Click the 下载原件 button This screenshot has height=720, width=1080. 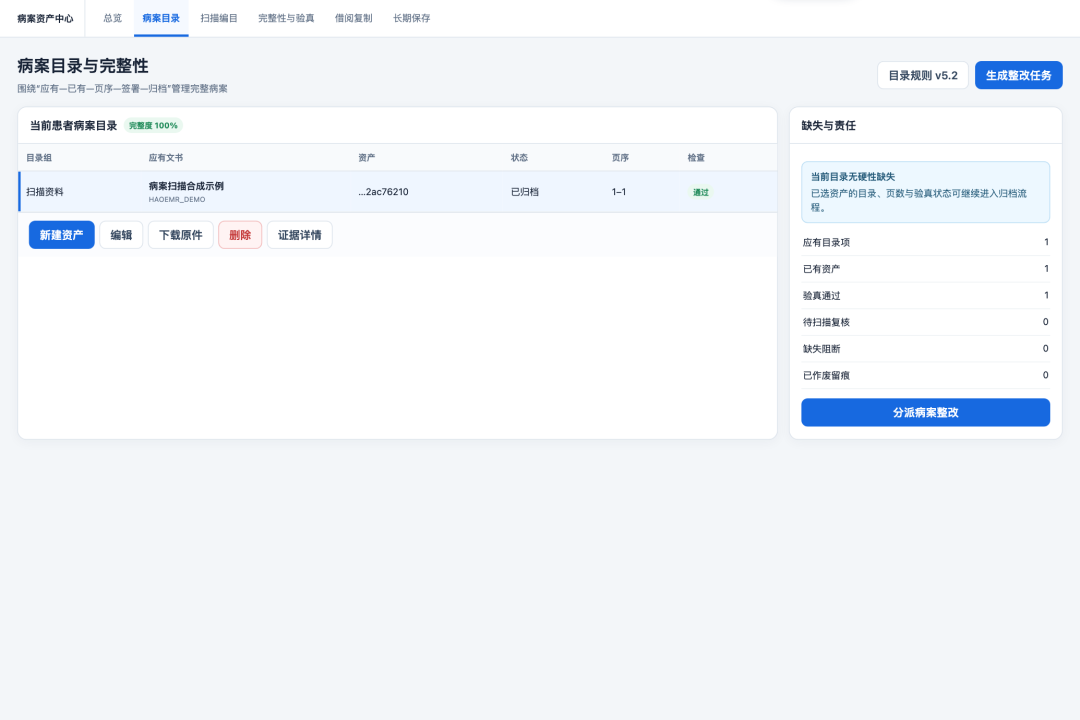pos(180,235)
